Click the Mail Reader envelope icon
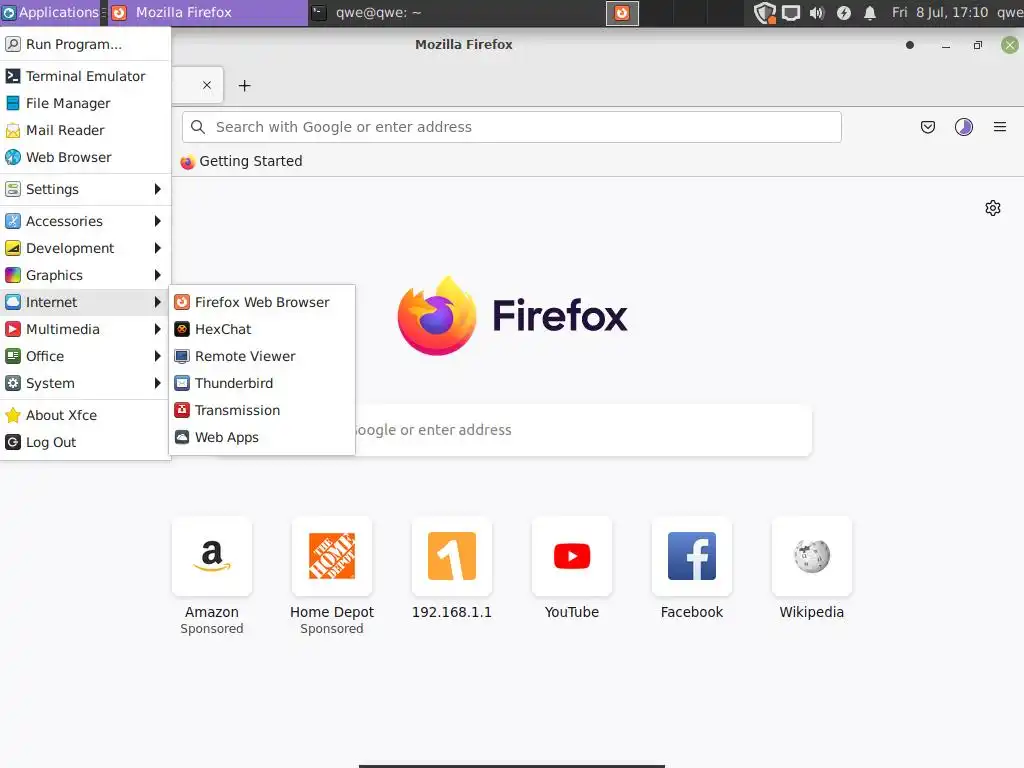Image resolution: width=1024 pixels, height=768 pixels. [x=12, y=131]
